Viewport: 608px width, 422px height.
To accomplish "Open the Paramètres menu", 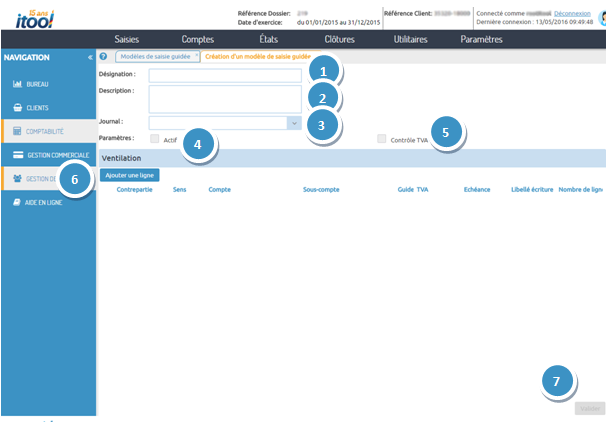I will (481, 39).
